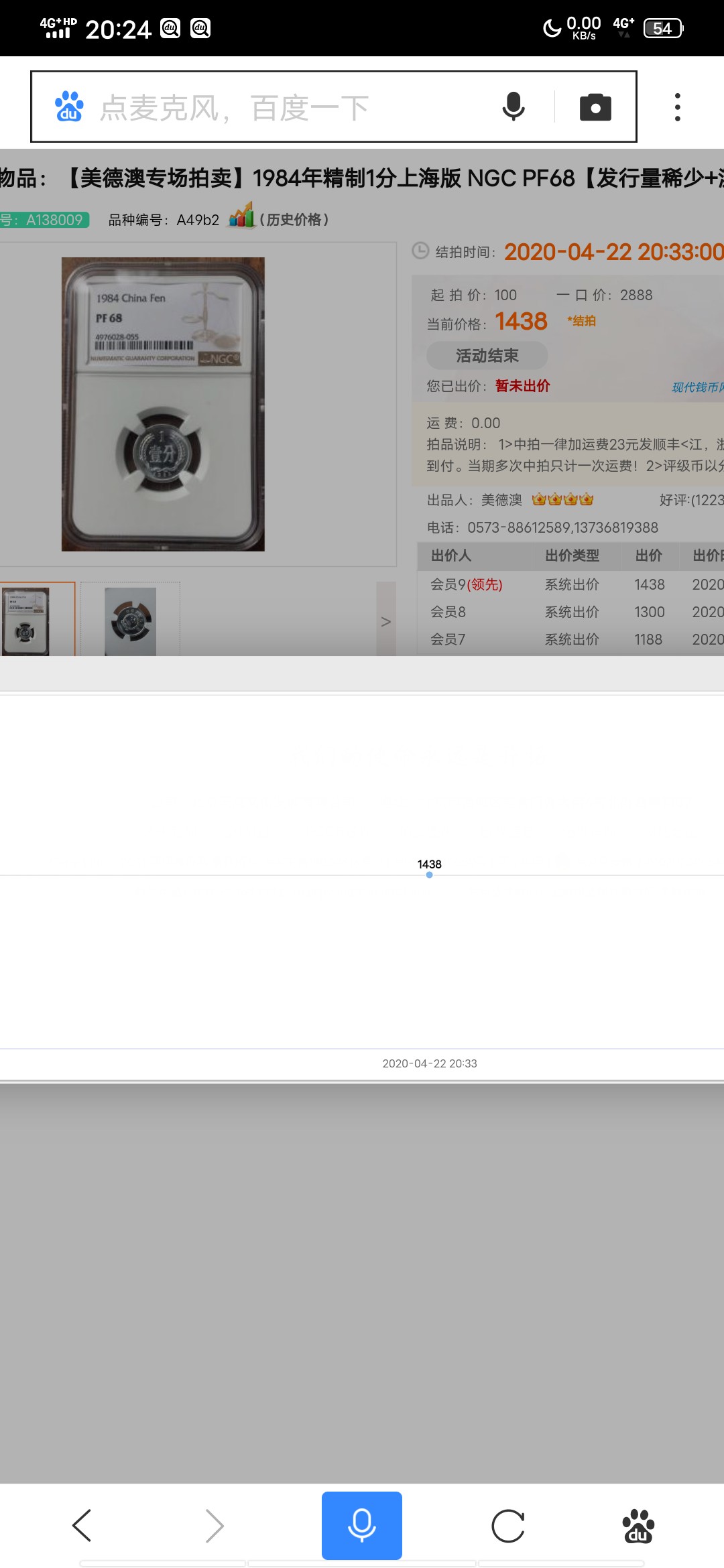Reload the page with refresh icon
Viewport: 724px width, 1568px height.
click(508, 1526)
